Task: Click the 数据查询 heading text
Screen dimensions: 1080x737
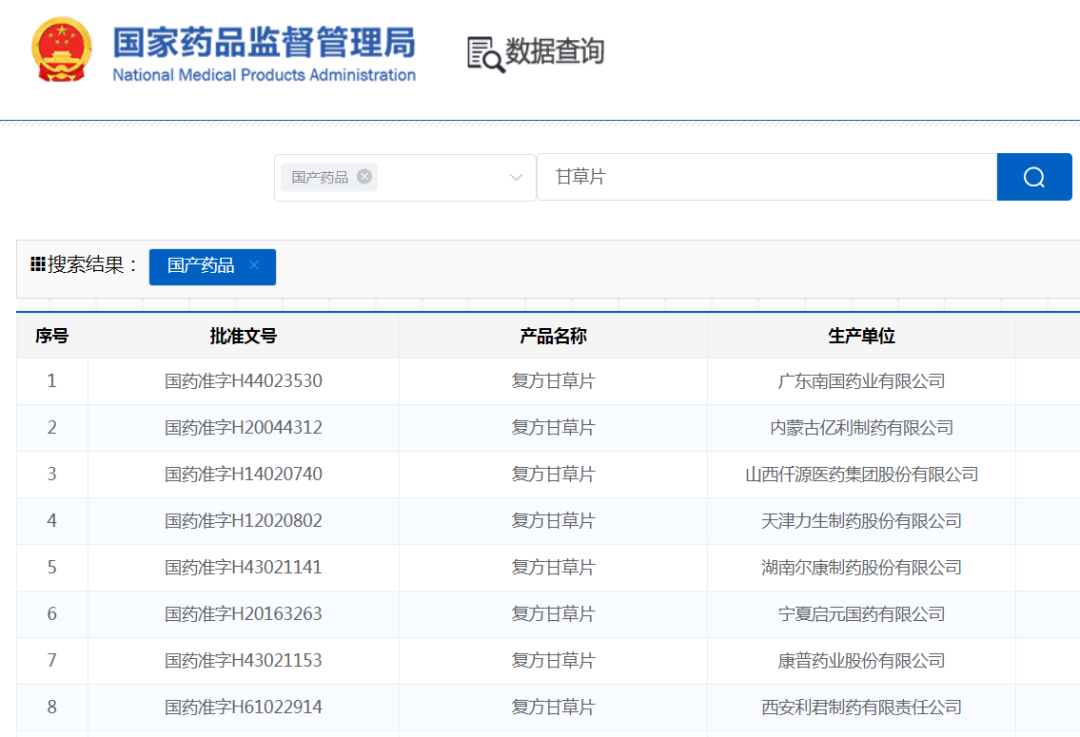Action: pyautogui.click(x=554, y=52)
